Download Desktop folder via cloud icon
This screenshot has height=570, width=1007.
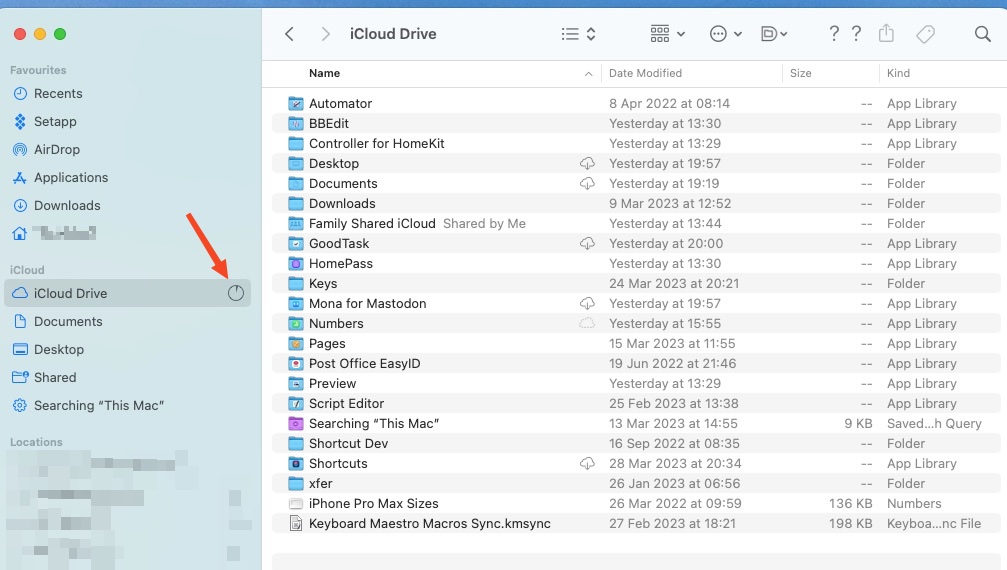click(587, 164)
